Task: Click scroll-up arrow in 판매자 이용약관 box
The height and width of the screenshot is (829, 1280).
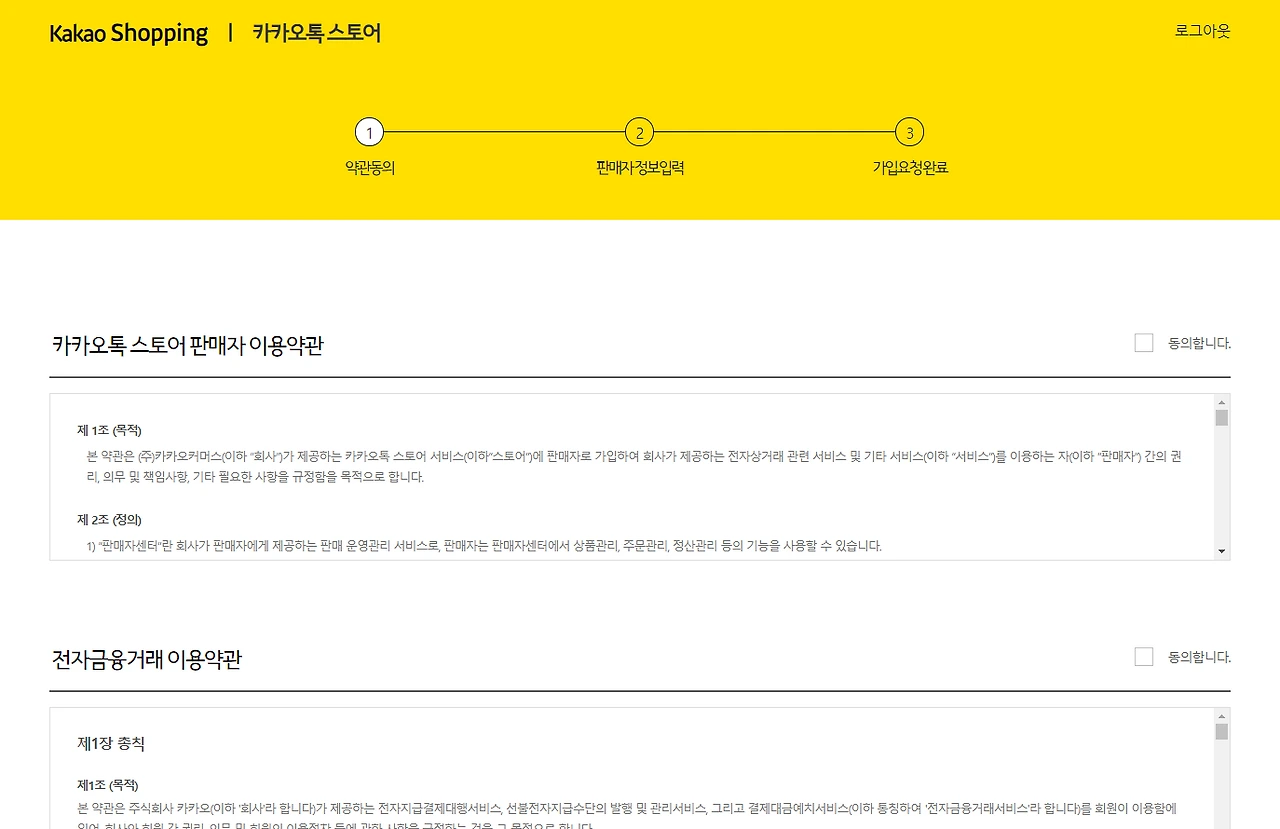Action: (1221, 402)
